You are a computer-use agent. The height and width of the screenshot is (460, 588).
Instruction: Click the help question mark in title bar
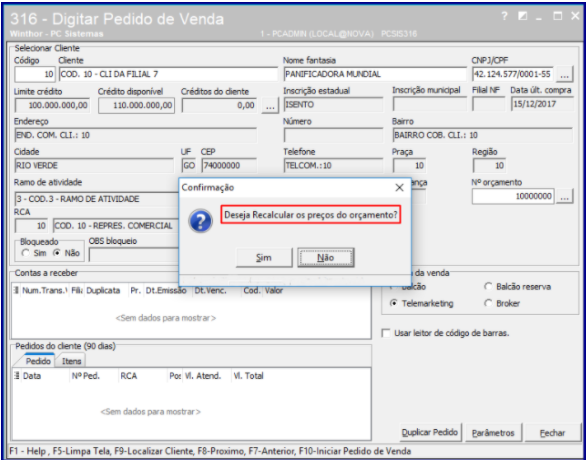tap(504, 16)
